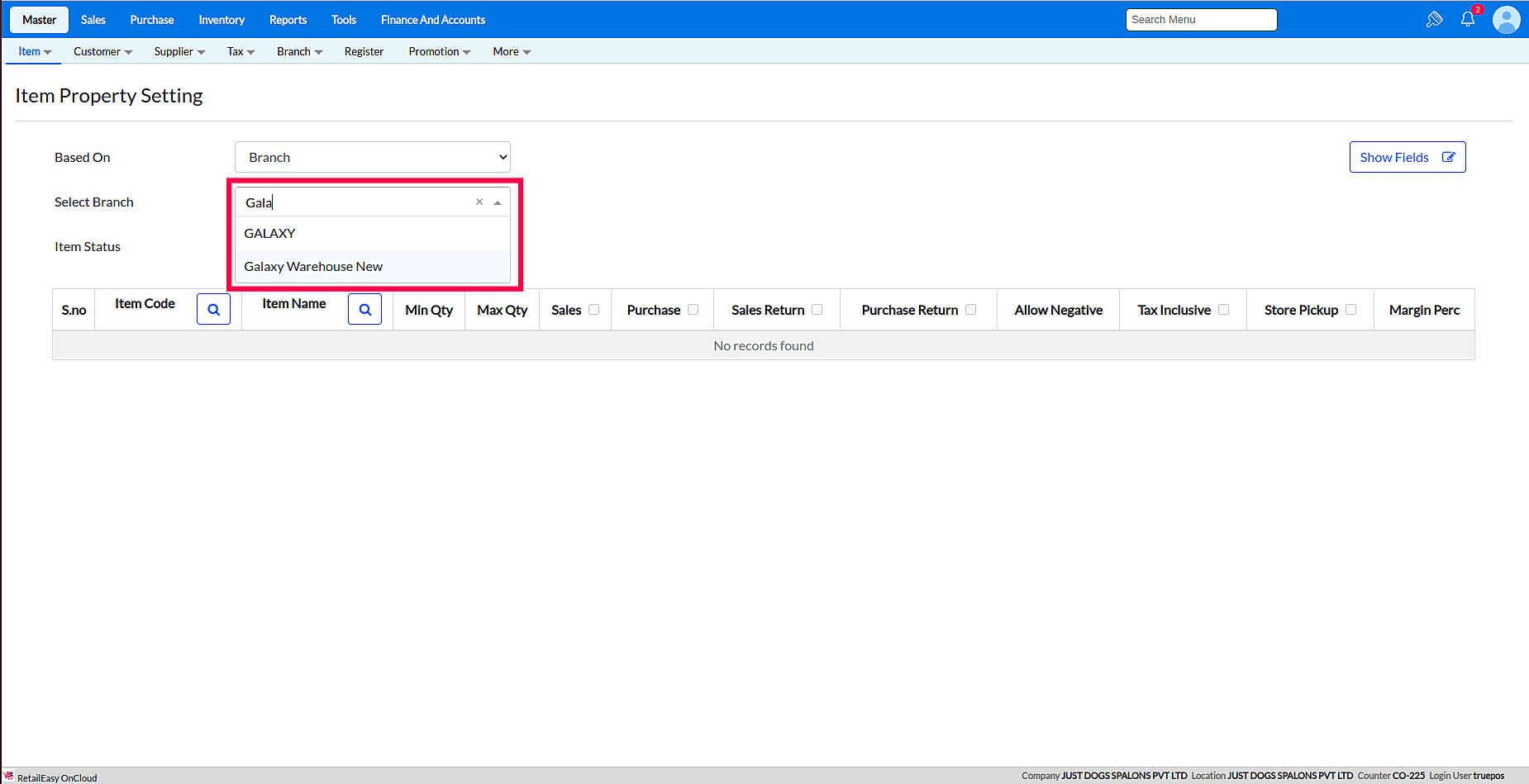Open the notifications bell
This screenshot has width=1529, height=784.
(x=1468, y=19)
